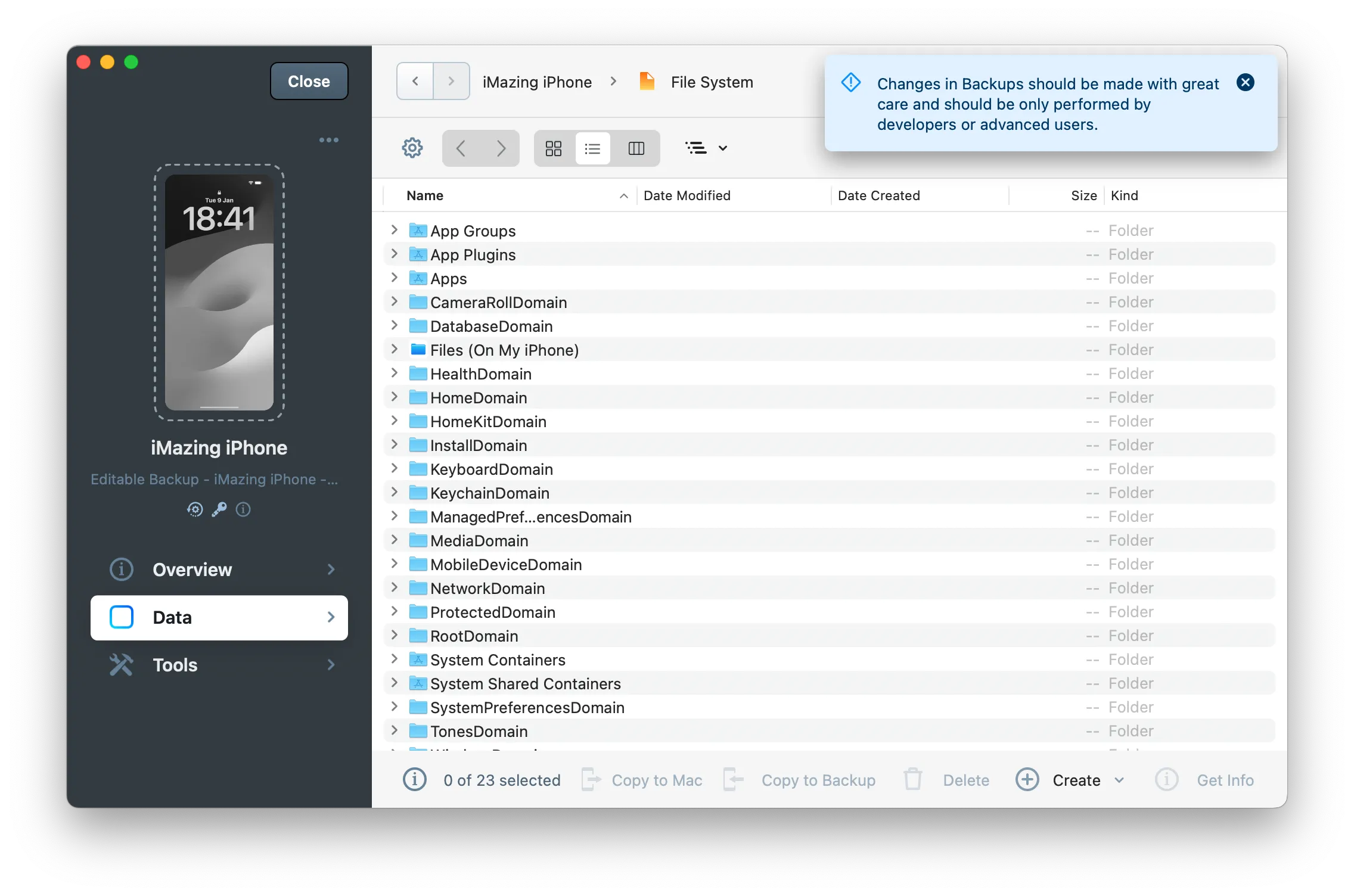Click the backup encryption key icon
Viewport: 1354px width, 896px height.
(x=219, y=509)
